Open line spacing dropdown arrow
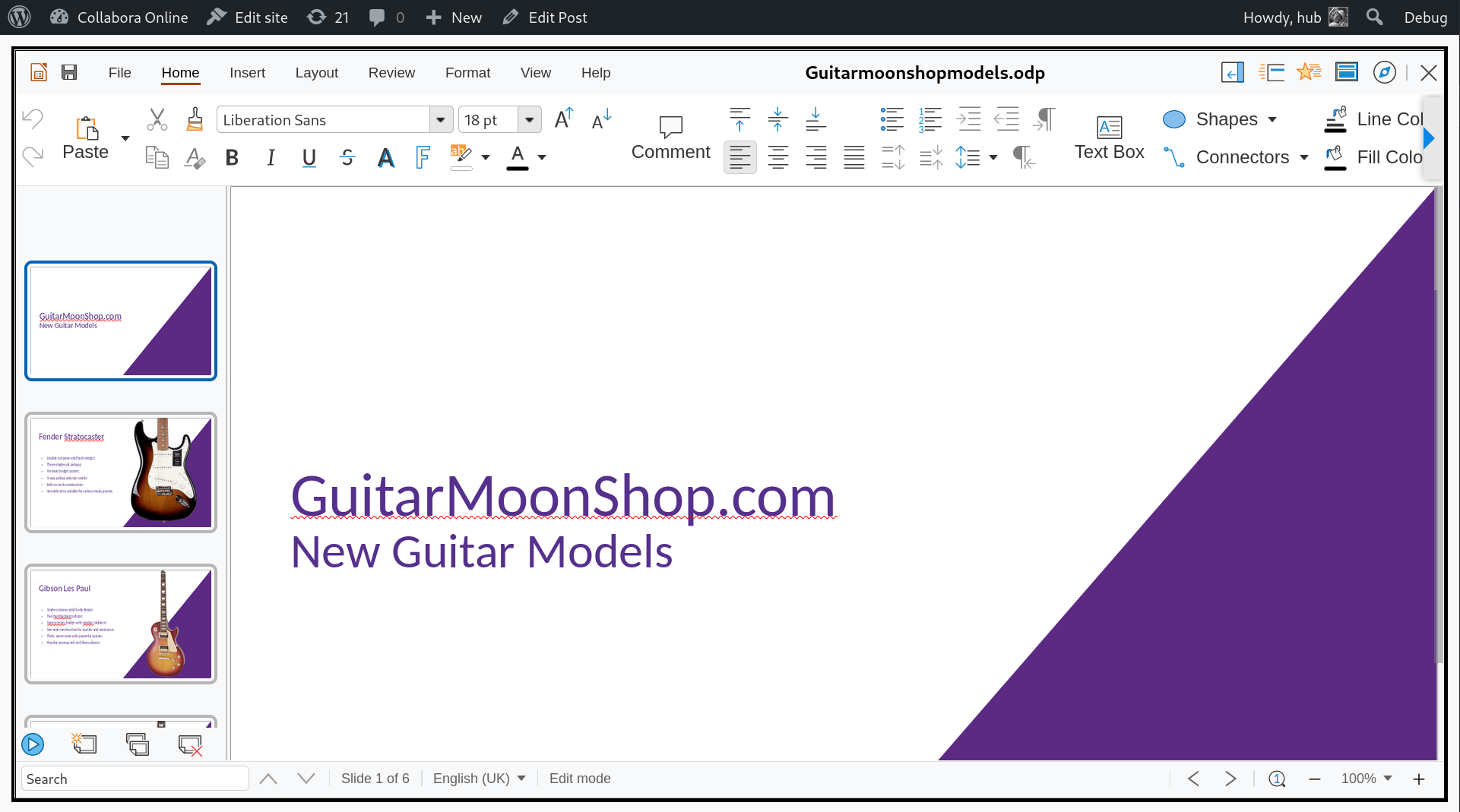This screenshot has width=1460, height=812. 993,157
